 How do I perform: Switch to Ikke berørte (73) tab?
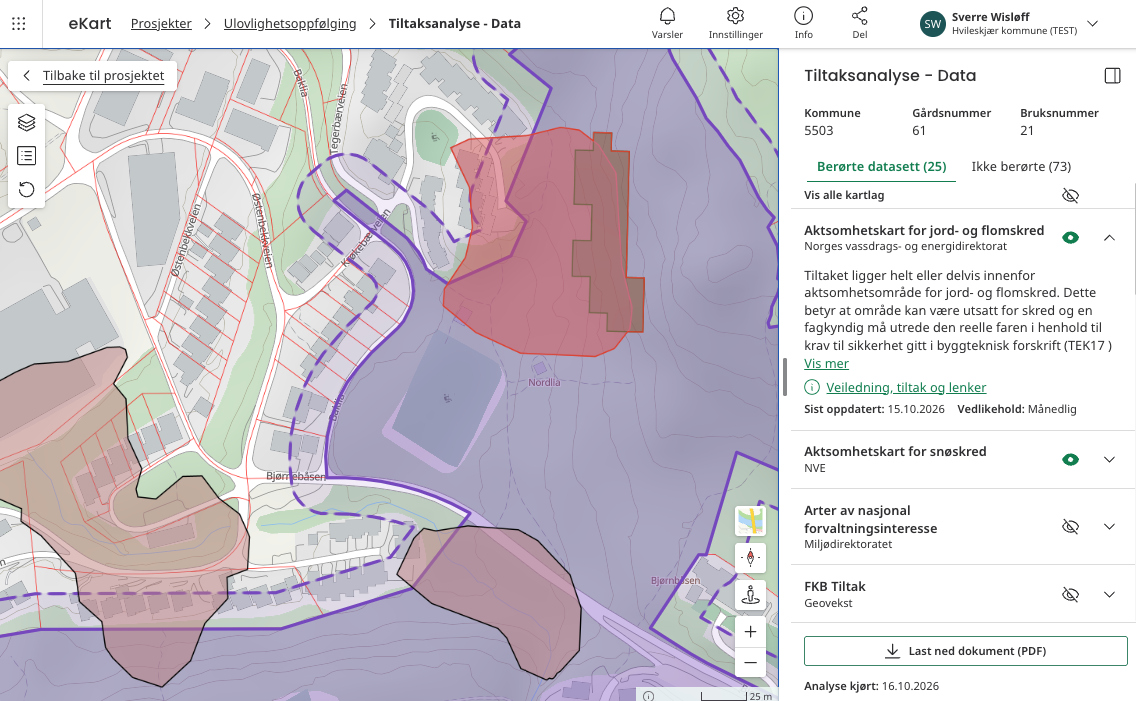pos(1021,167)
